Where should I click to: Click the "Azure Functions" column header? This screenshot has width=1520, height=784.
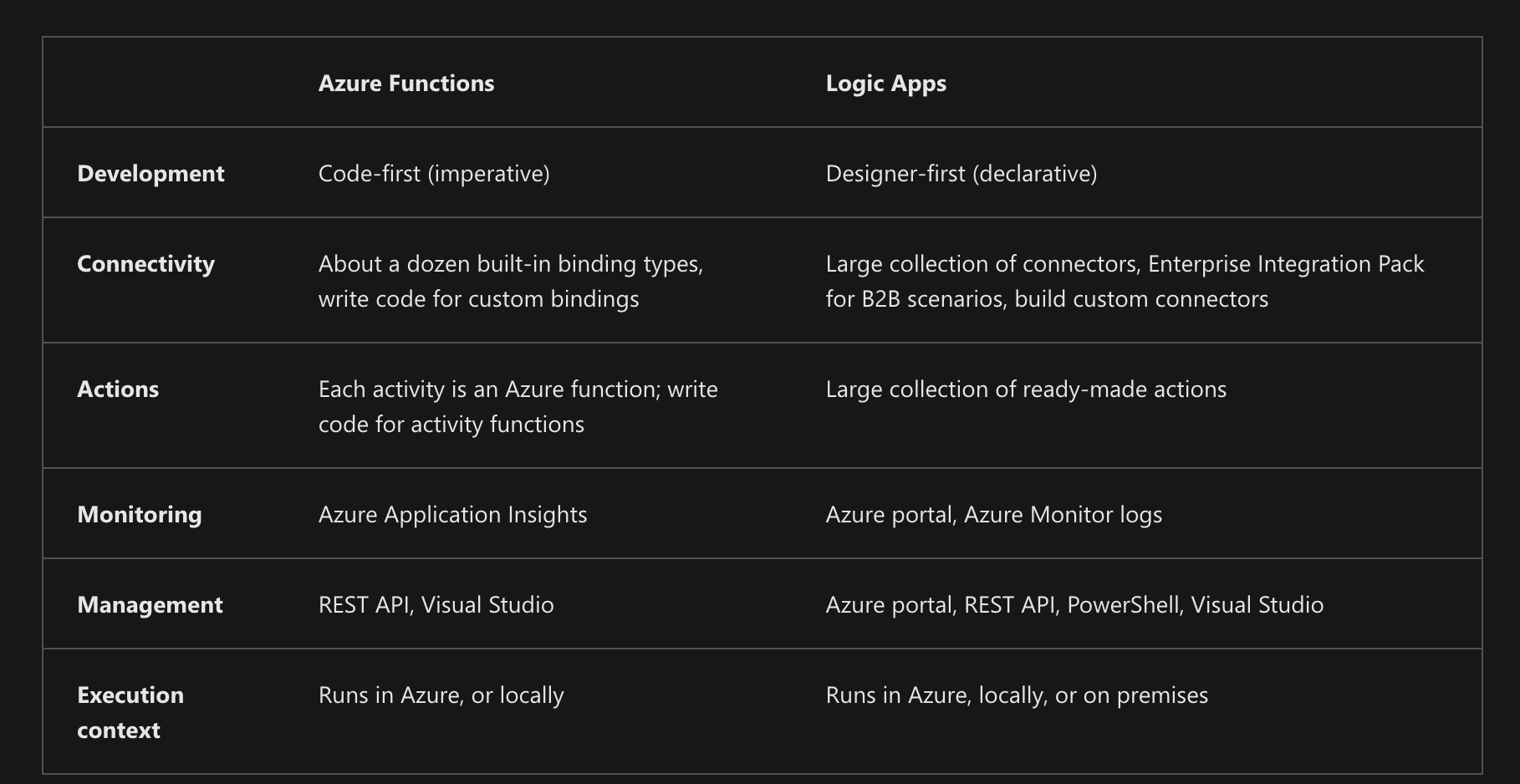pyautogui.click(x=406, y=84)
